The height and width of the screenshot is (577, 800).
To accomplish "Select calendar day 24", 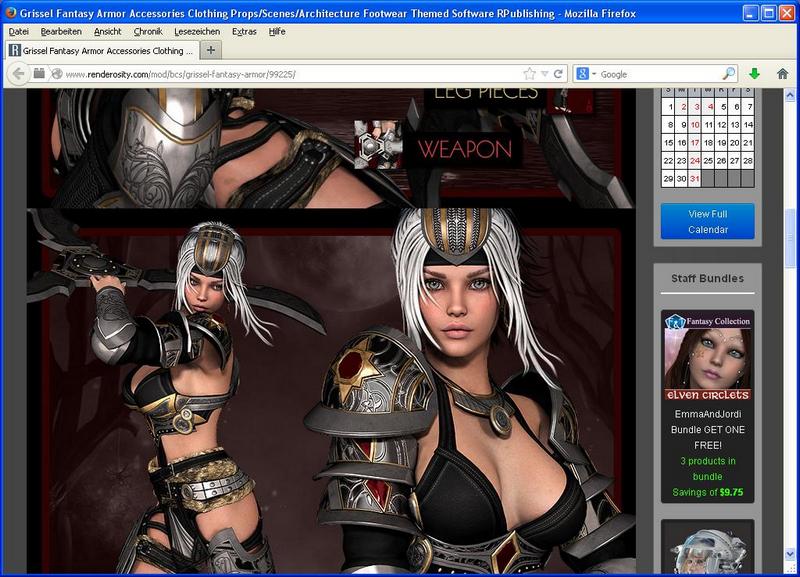I will click(695, 161).
